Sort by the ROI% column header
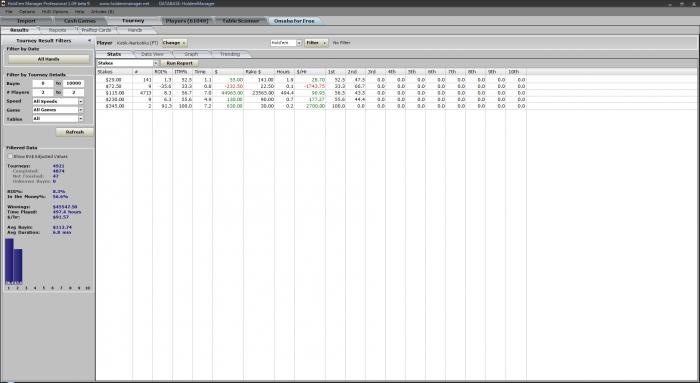 coord(162,72)
